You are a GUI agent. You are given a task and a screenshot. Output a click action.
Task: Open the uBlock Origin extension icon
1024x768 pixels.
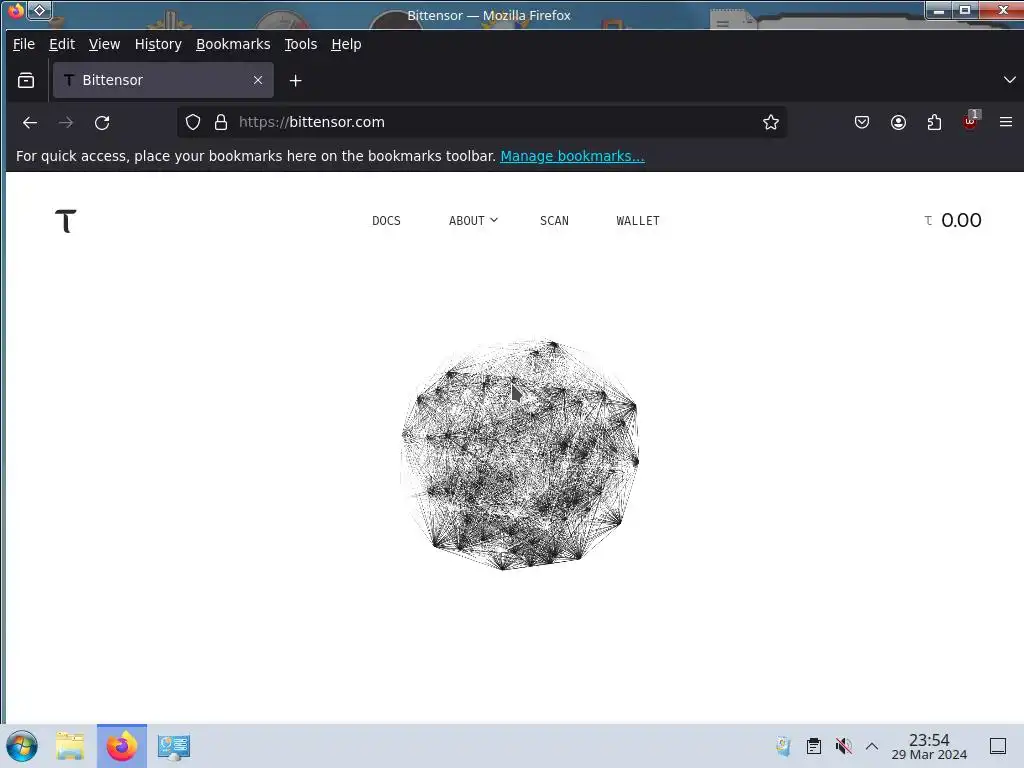point(970,121)
